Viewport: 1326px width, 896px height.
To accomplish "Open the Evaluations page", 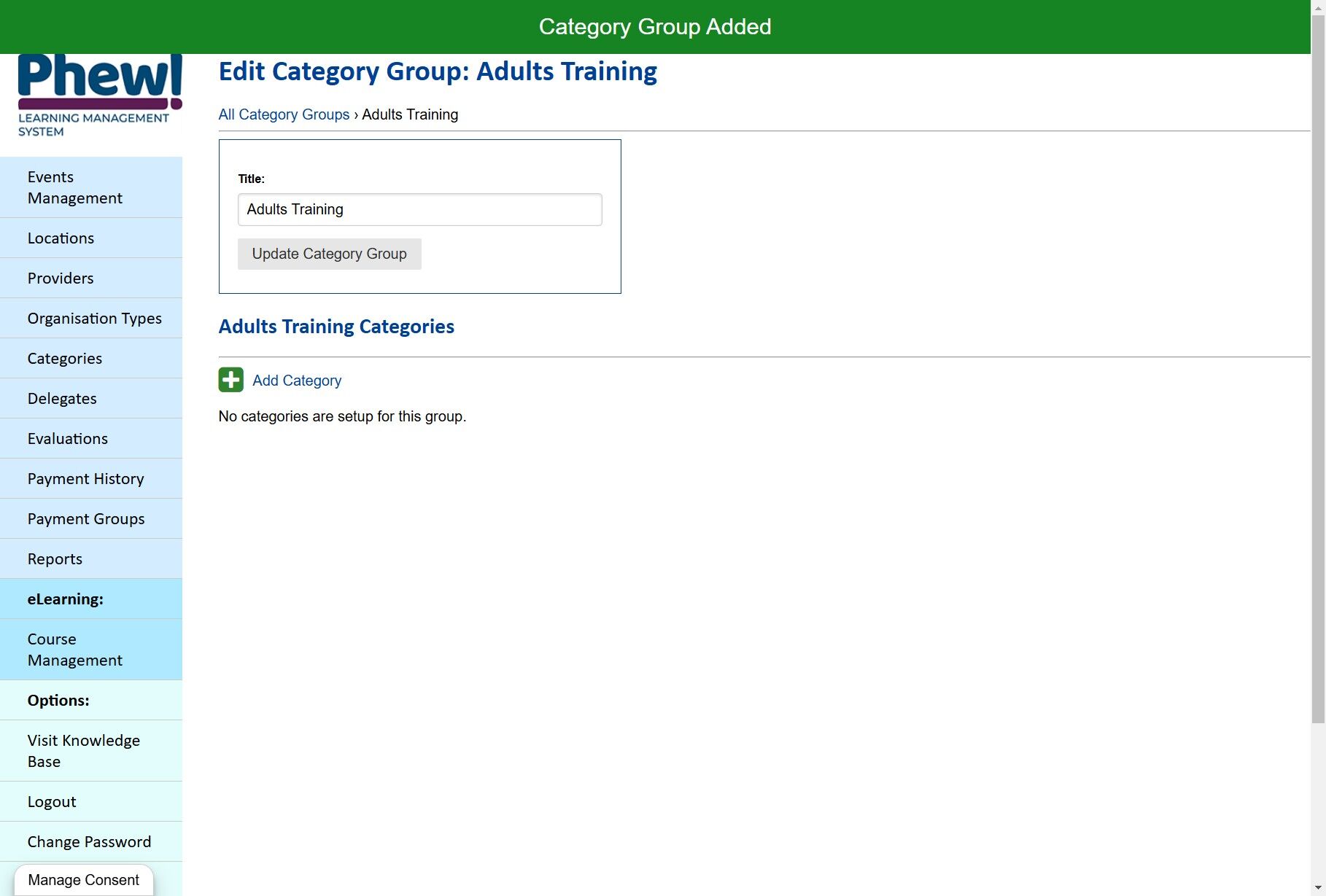I will tap(68, 439).
